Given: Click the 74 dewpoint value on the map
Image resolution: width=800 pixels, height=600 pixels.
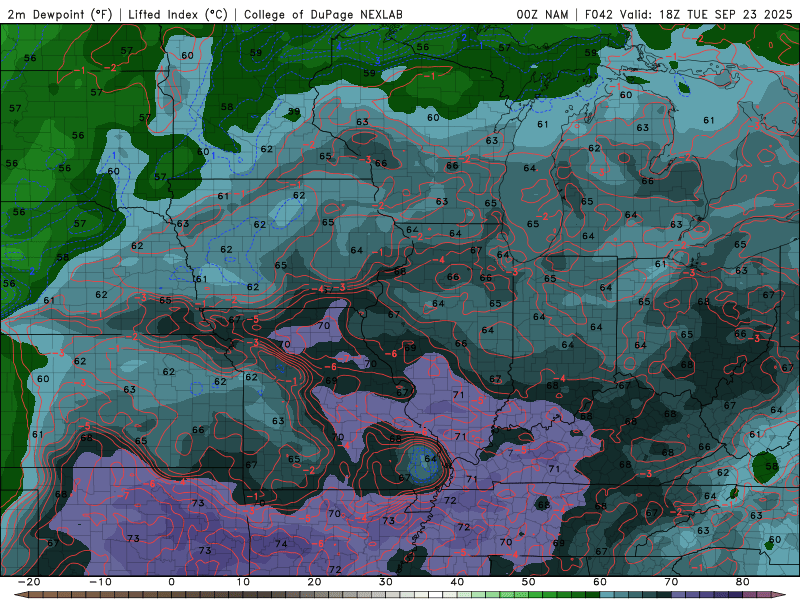Looking at the screenshot, I should pos(281,544).
